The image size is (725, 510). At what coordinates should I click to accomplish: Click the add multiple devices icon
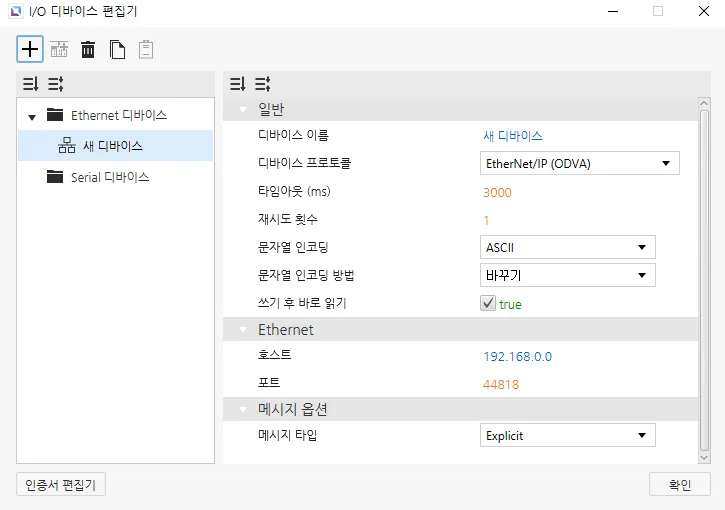[59, 49]
